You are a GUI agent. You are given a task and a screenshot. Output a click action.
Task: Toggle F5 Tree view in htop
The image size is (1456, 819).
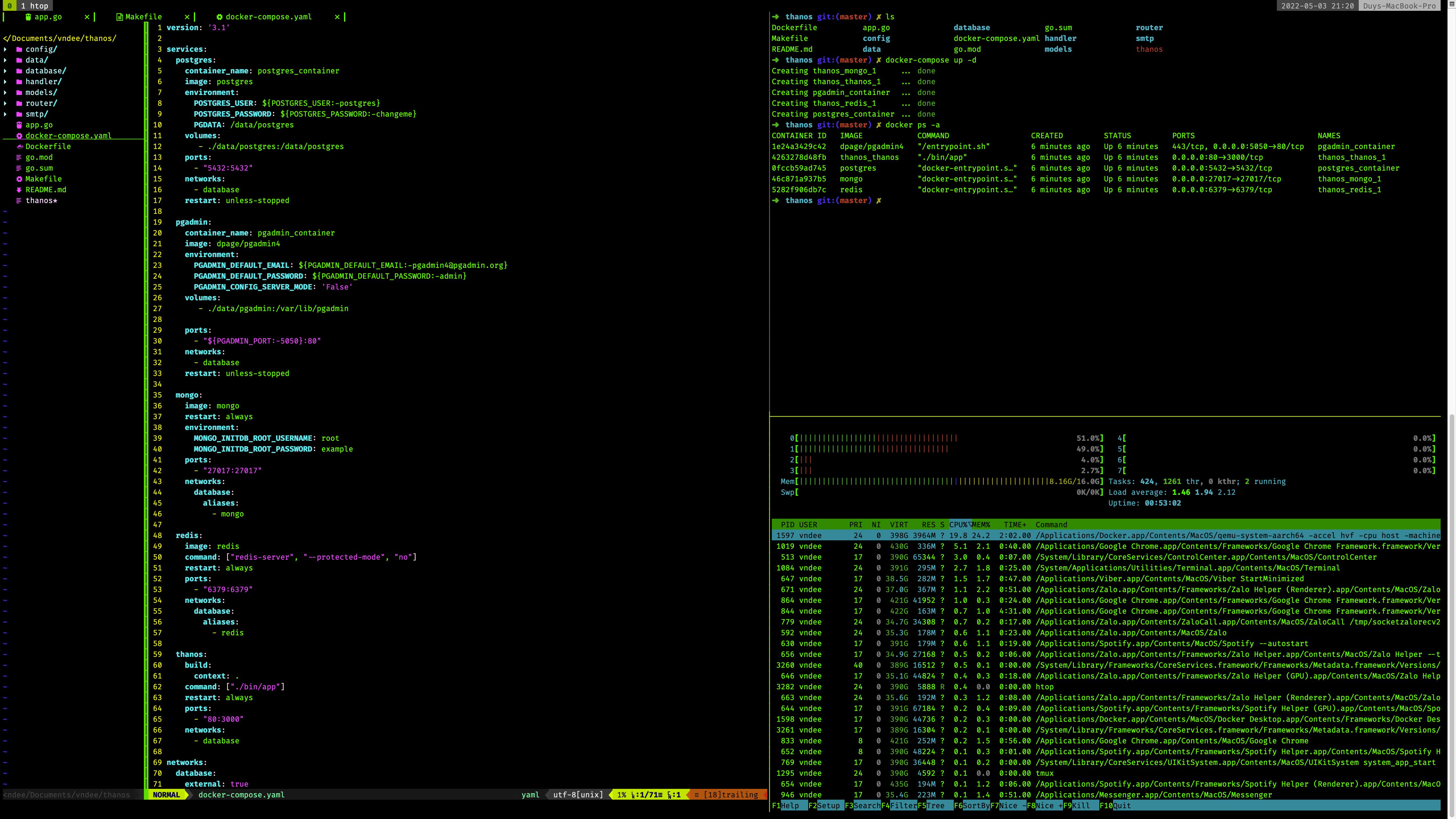click(x=935, y=805)
